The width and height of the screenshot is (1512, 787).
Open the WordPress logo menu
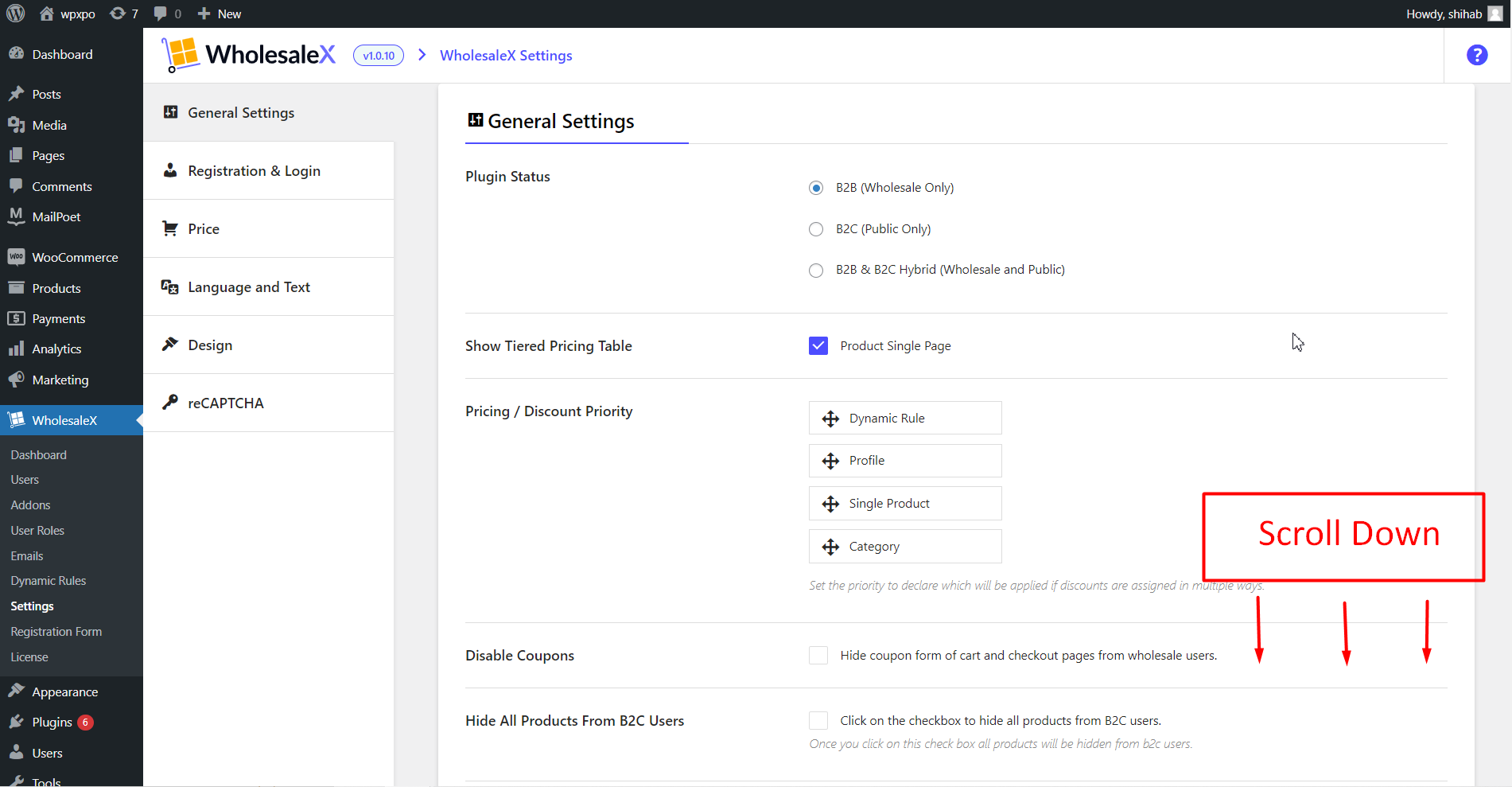pos(16,14)
